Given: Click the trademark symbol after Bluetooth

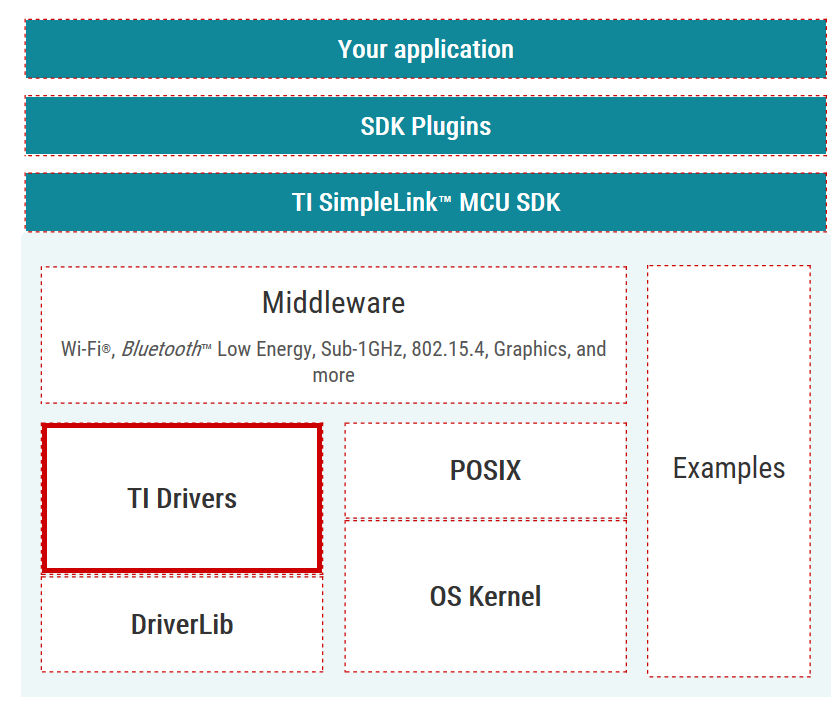Looking at the screenshot, I should [x=207, y=347].
